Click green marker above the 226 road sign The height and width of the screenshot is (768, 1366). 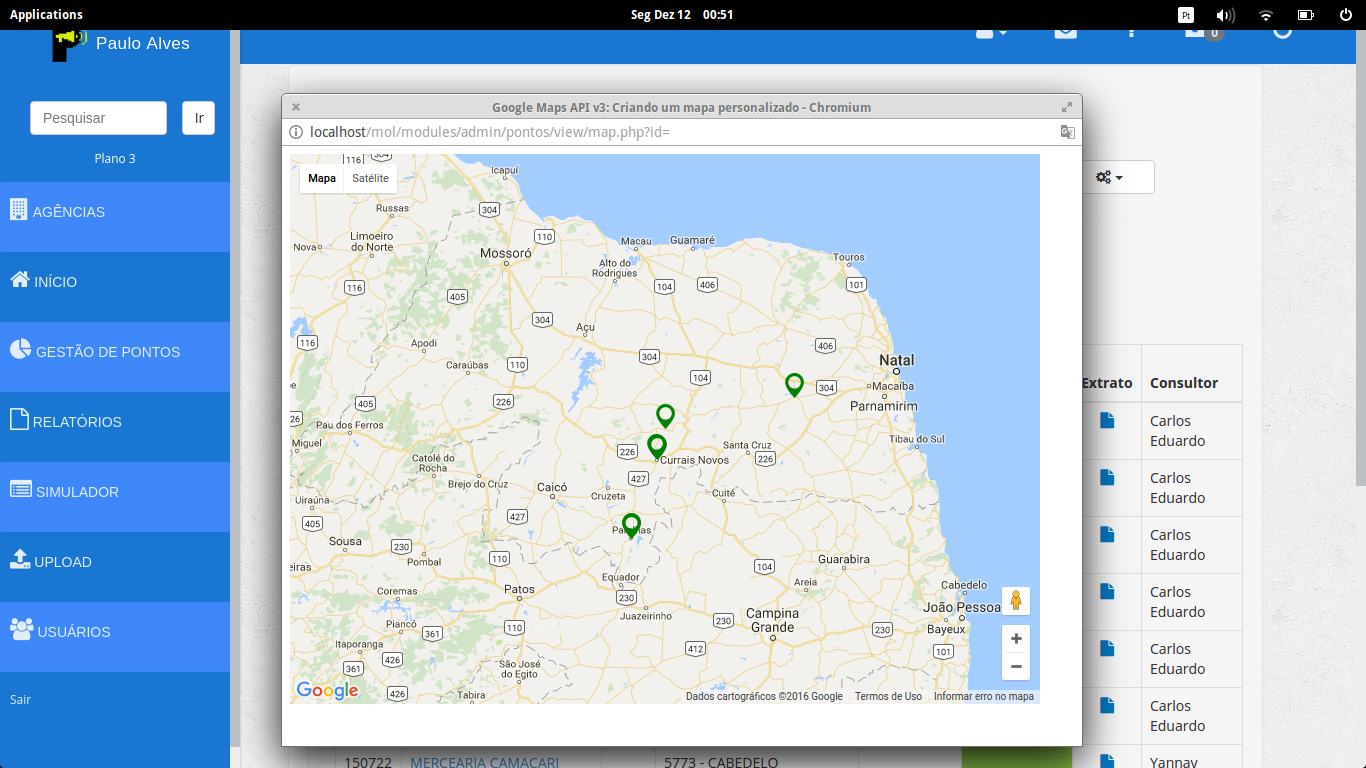tap(665, 416)
